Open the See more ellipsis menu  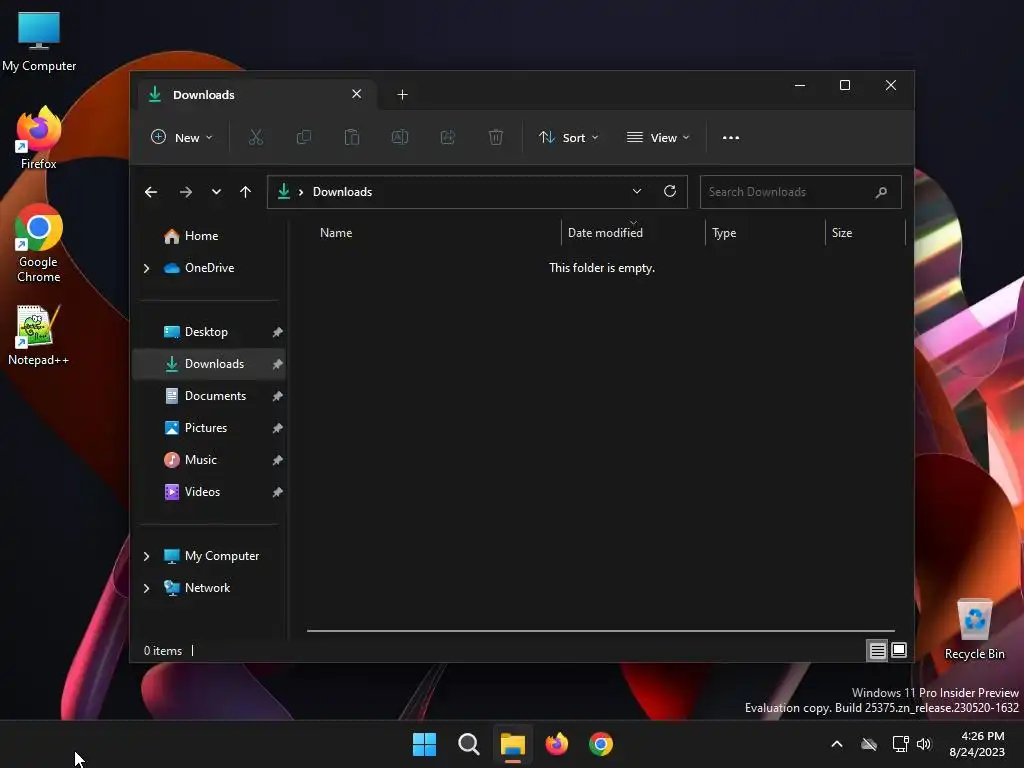tap(731, 138)
